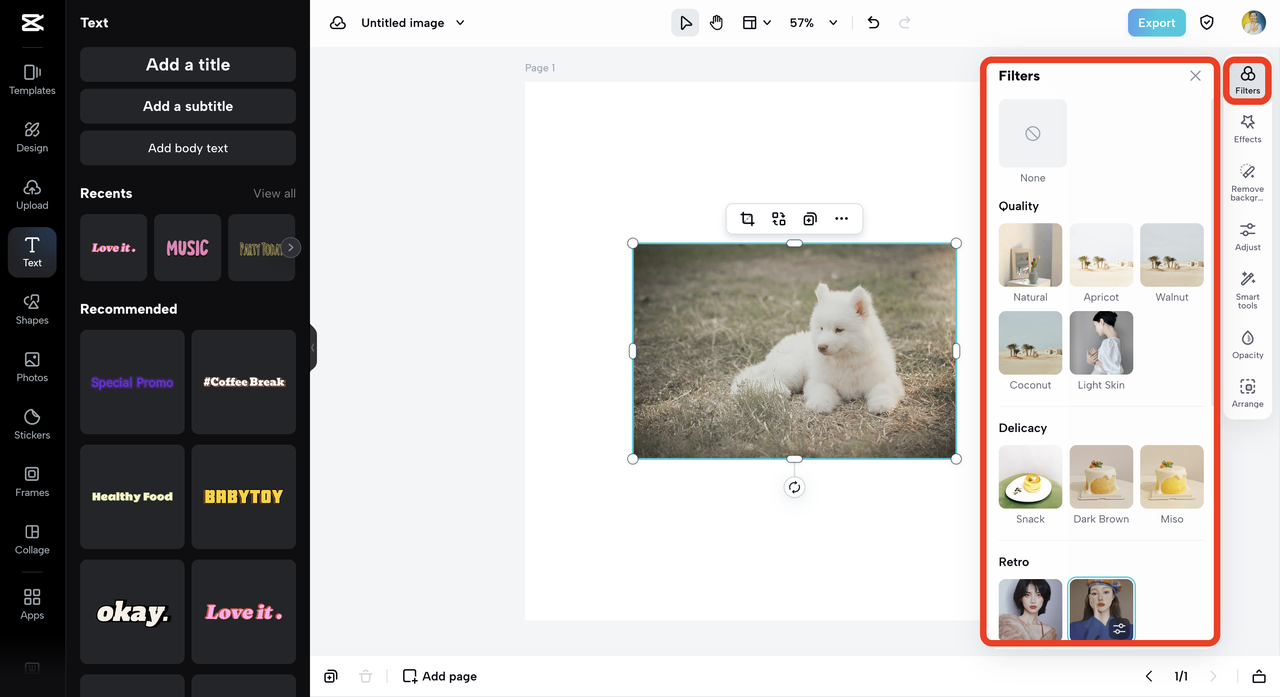Open the Arrange tool
This screenshot has width=1280, height=697.
(x=1247, y=394)
